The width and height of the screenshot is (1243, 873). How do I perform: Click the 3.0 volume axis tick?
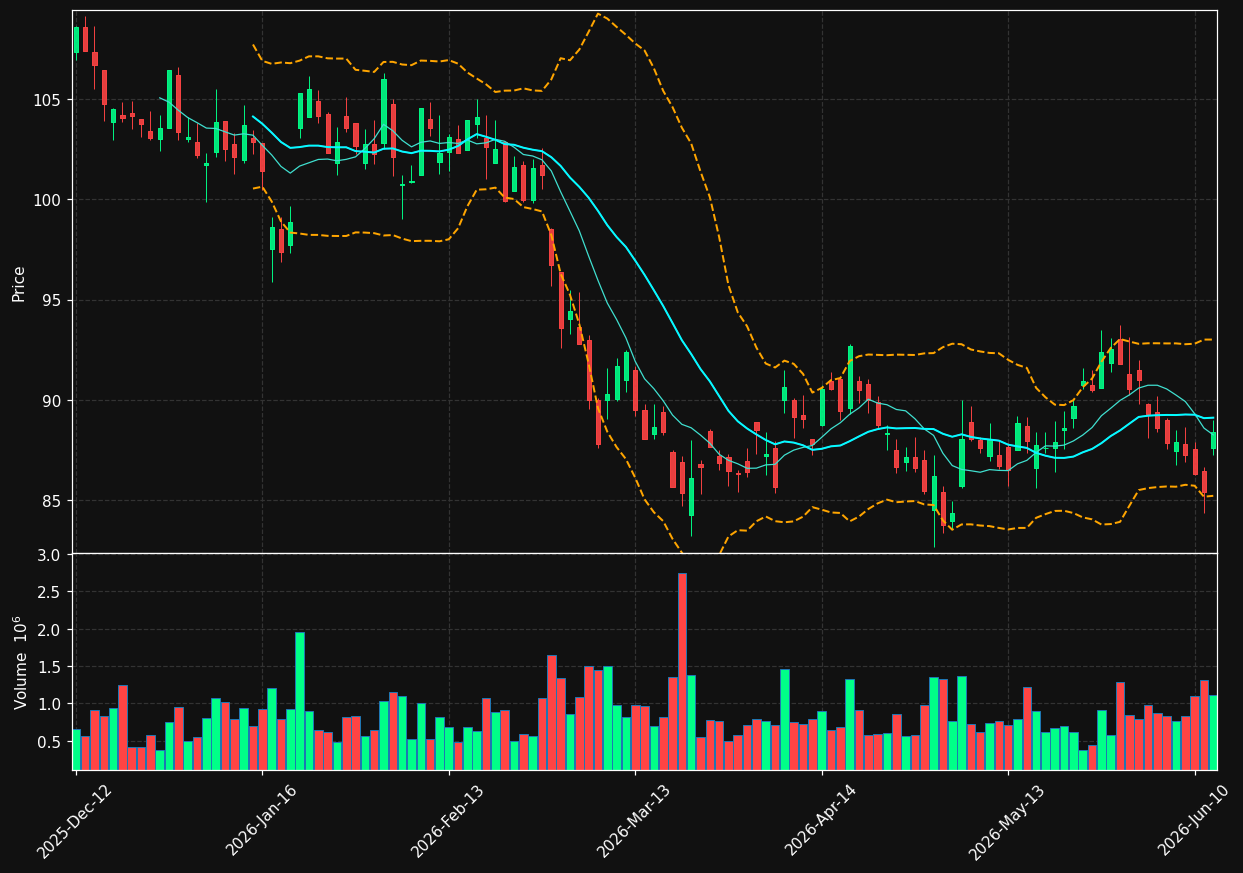[49, 555]
